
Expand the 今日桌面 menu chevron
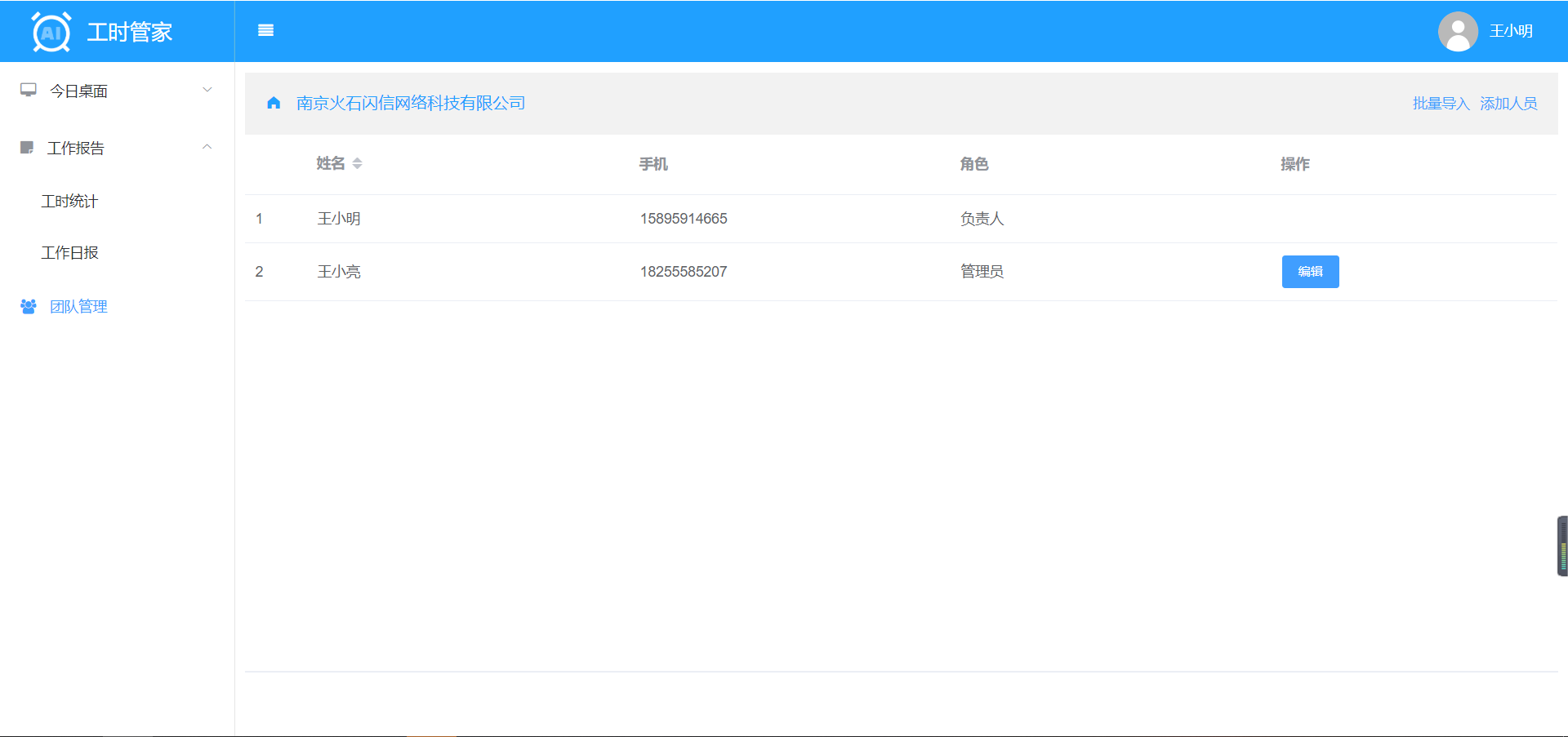(x=207, y=90)
